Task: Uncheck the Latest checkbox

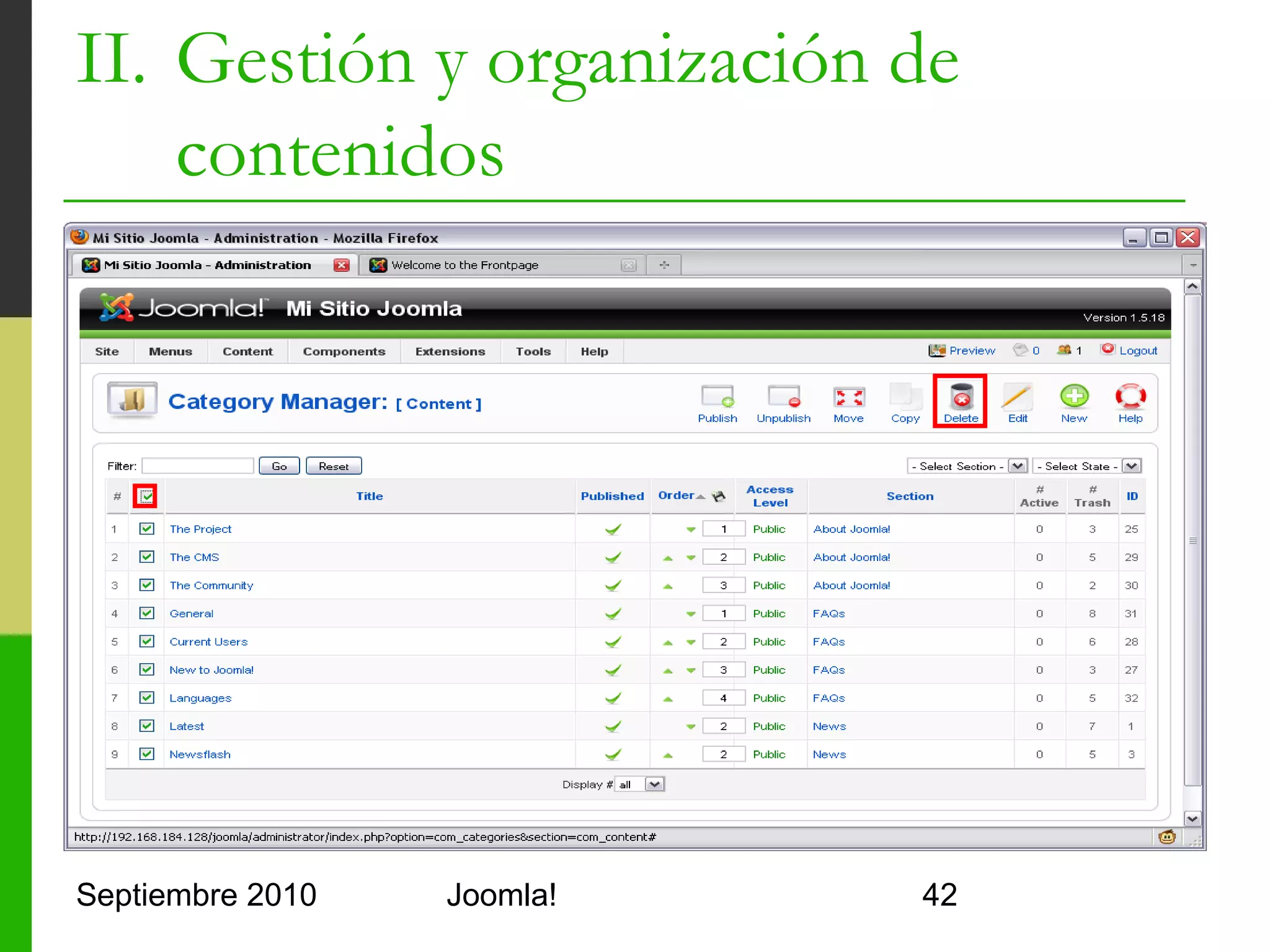Action: pos(146,726)
